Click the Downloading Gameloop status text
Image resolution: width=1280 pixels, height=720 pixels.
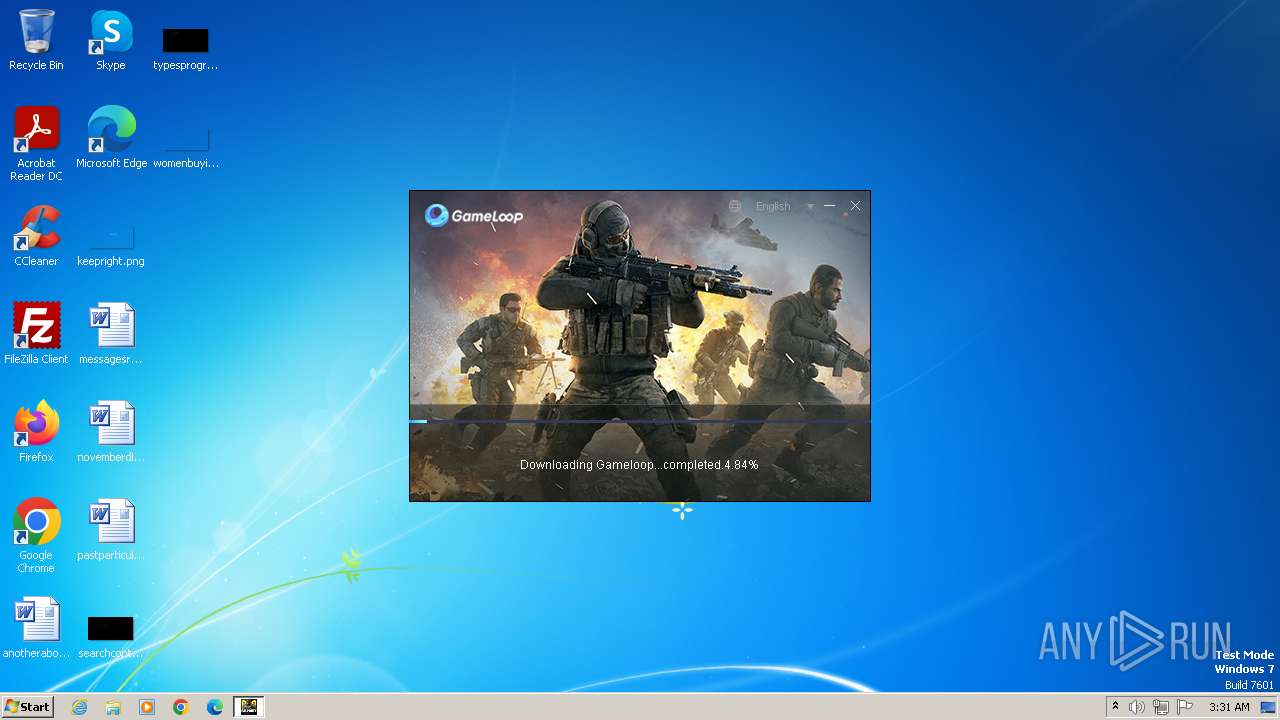[x=639, y=465]
